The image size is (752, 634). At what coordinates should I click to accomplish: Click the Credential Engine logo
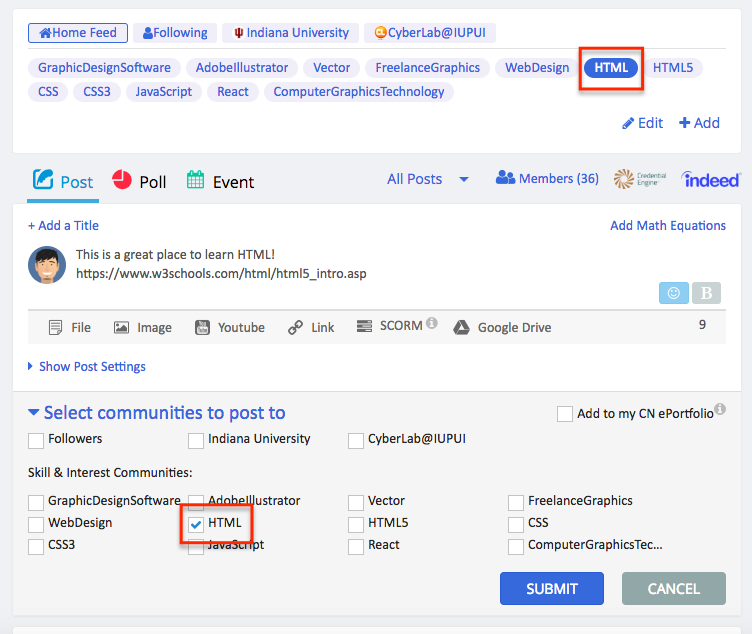tap(640, 179)
